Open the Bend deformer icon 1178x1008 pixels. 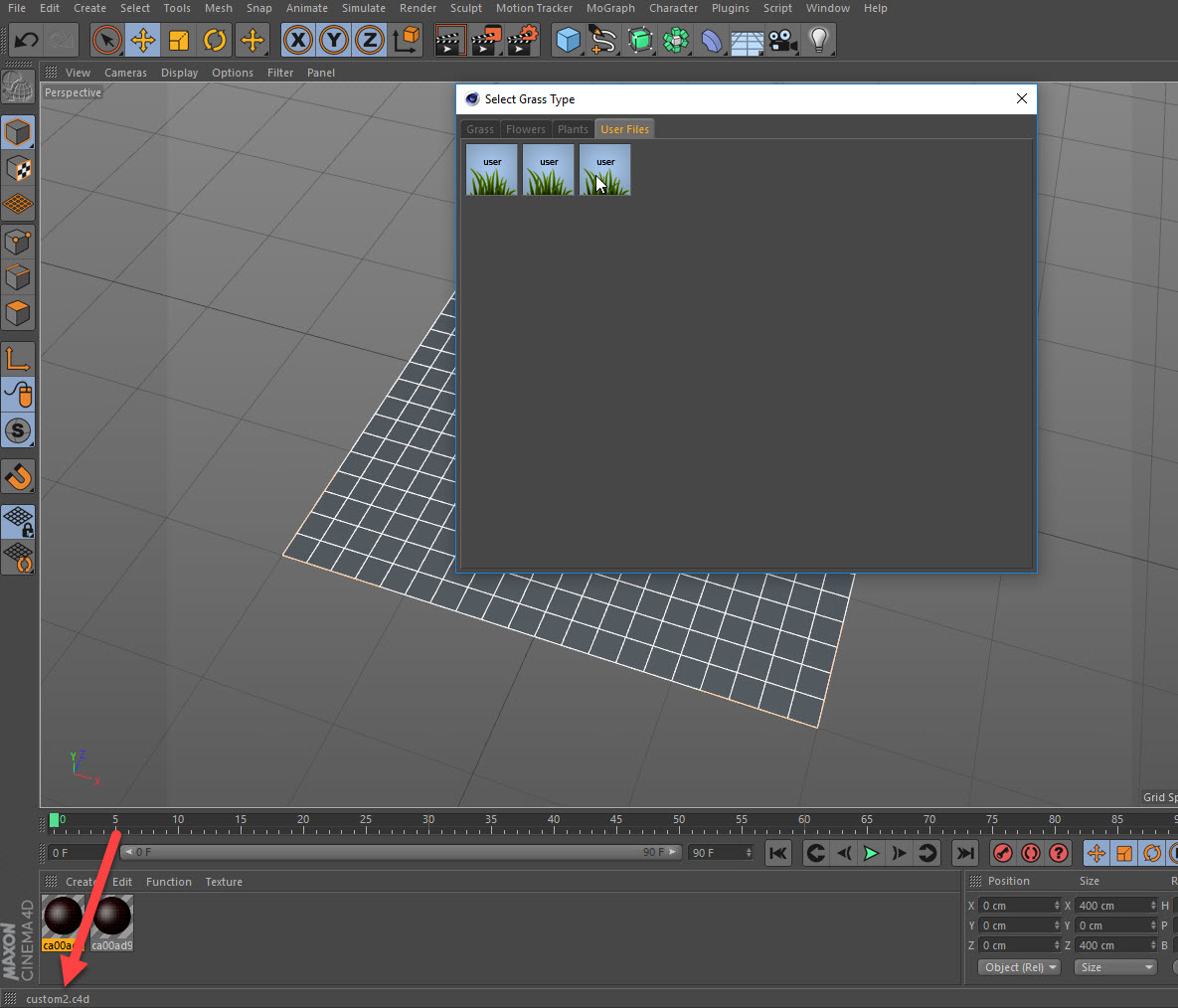pyautogui.click(x=711, y=40)
